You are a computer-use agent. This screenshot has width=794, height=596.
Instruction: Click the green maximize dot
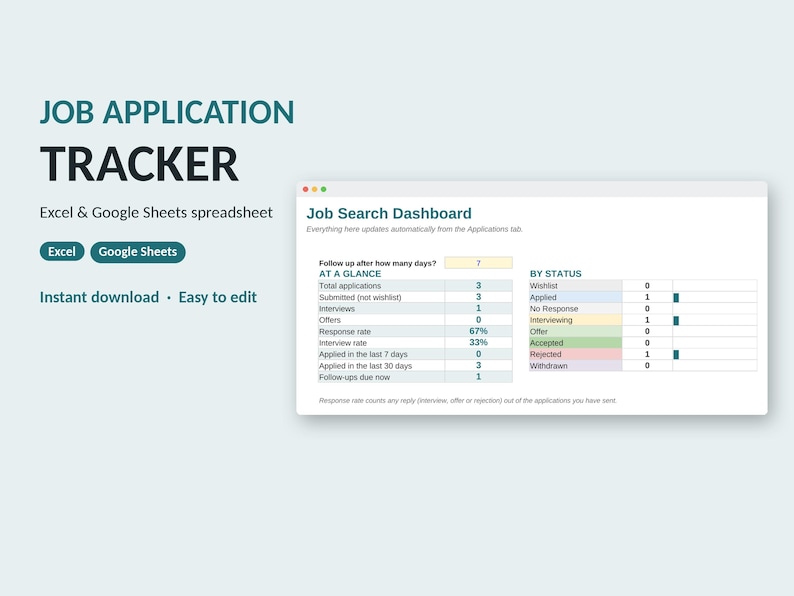pos(324,189)
